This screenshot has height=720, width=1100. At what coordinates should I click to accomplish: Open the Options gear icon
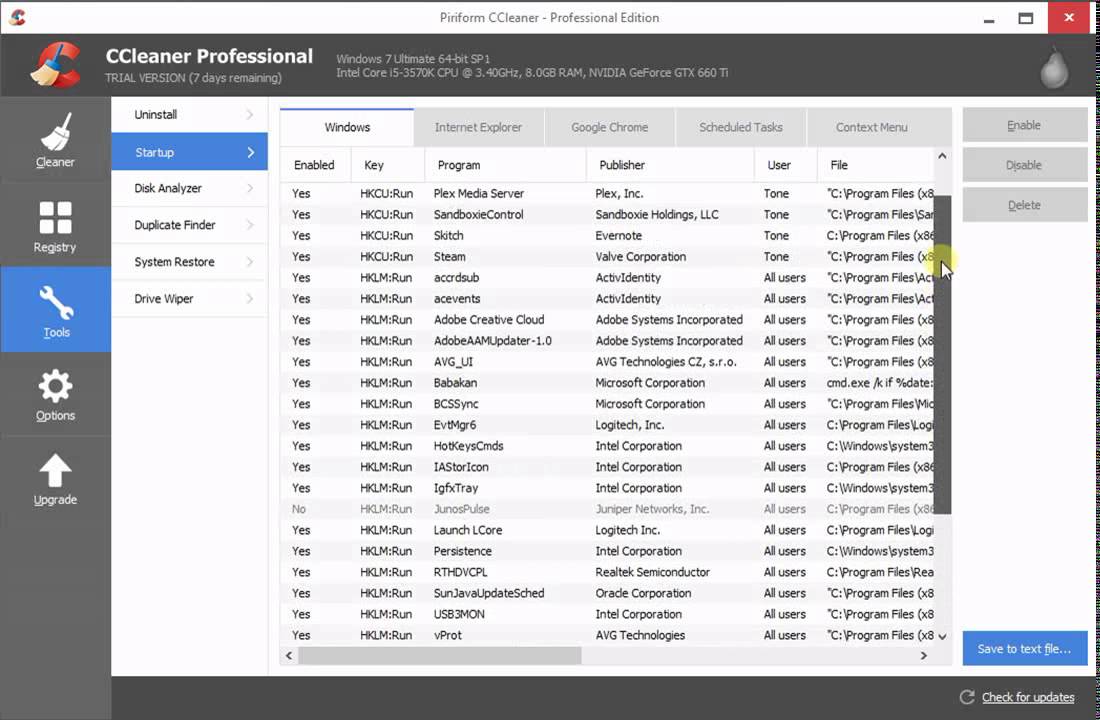tap(55, 387)
